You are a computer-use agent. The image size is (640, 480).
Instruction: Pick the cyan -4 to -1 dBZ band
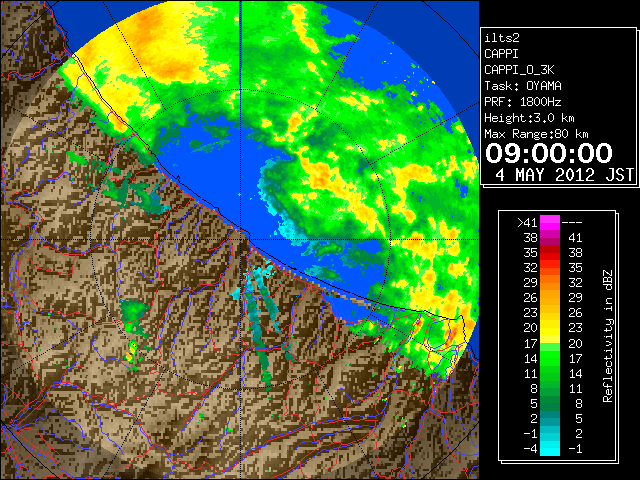coord(550,448)
